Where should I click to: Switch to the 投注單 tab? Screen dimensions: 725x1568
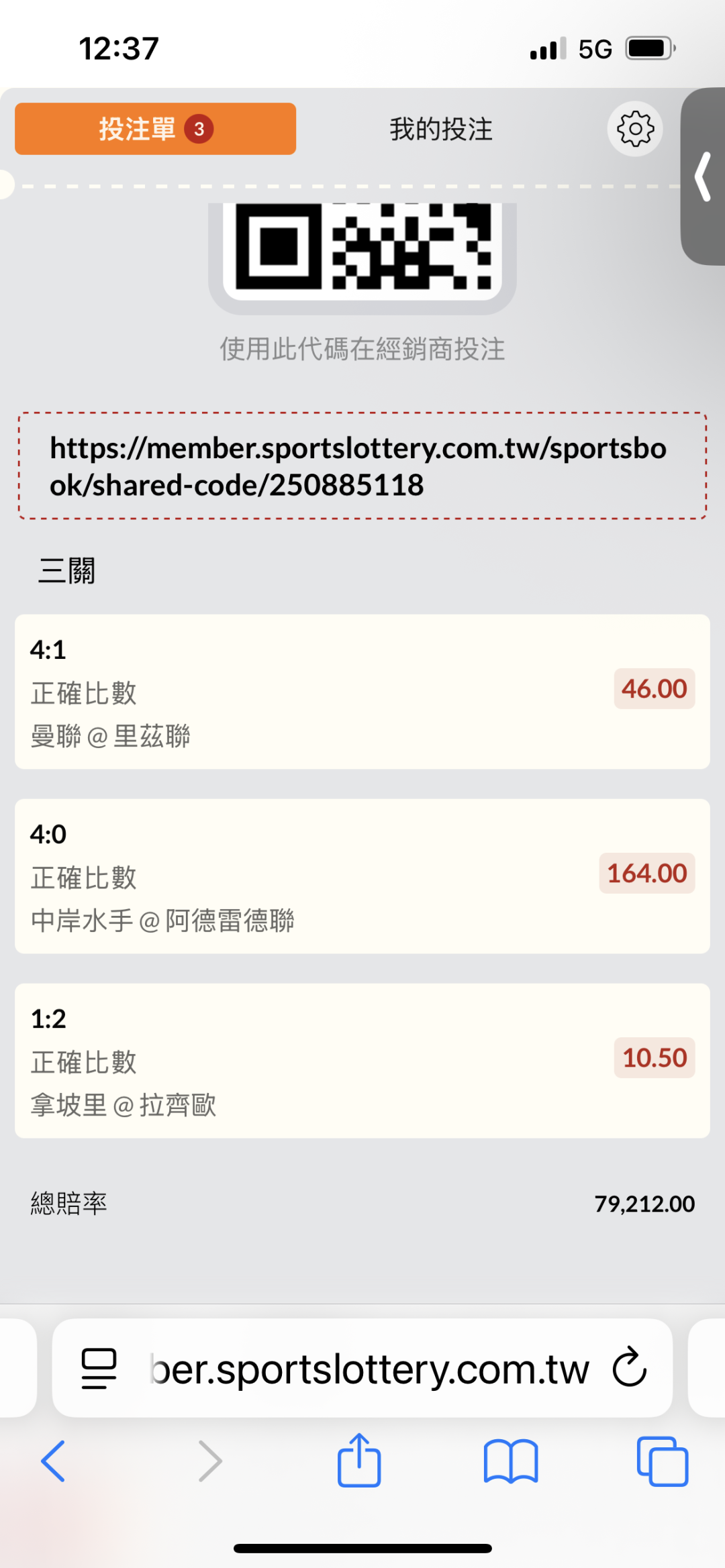[155, 129]
